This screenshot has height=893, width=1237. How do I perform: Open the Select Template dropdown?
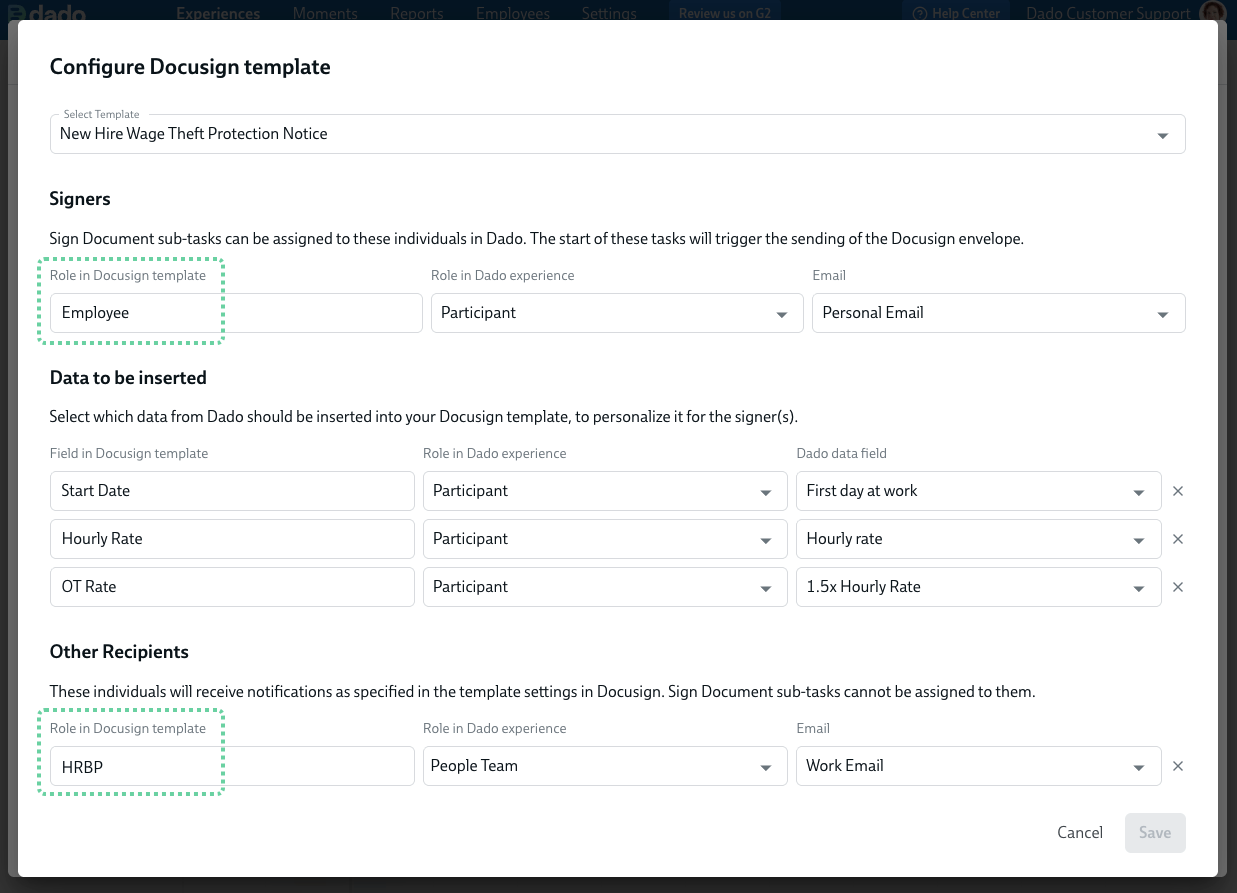click(618, 134)
